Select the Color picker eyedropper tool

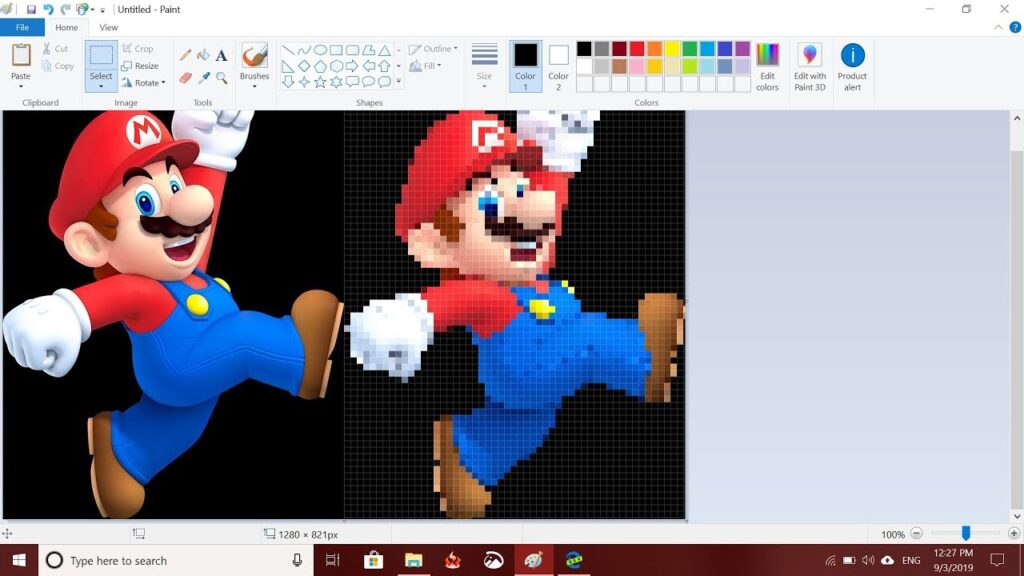[203, 78]
